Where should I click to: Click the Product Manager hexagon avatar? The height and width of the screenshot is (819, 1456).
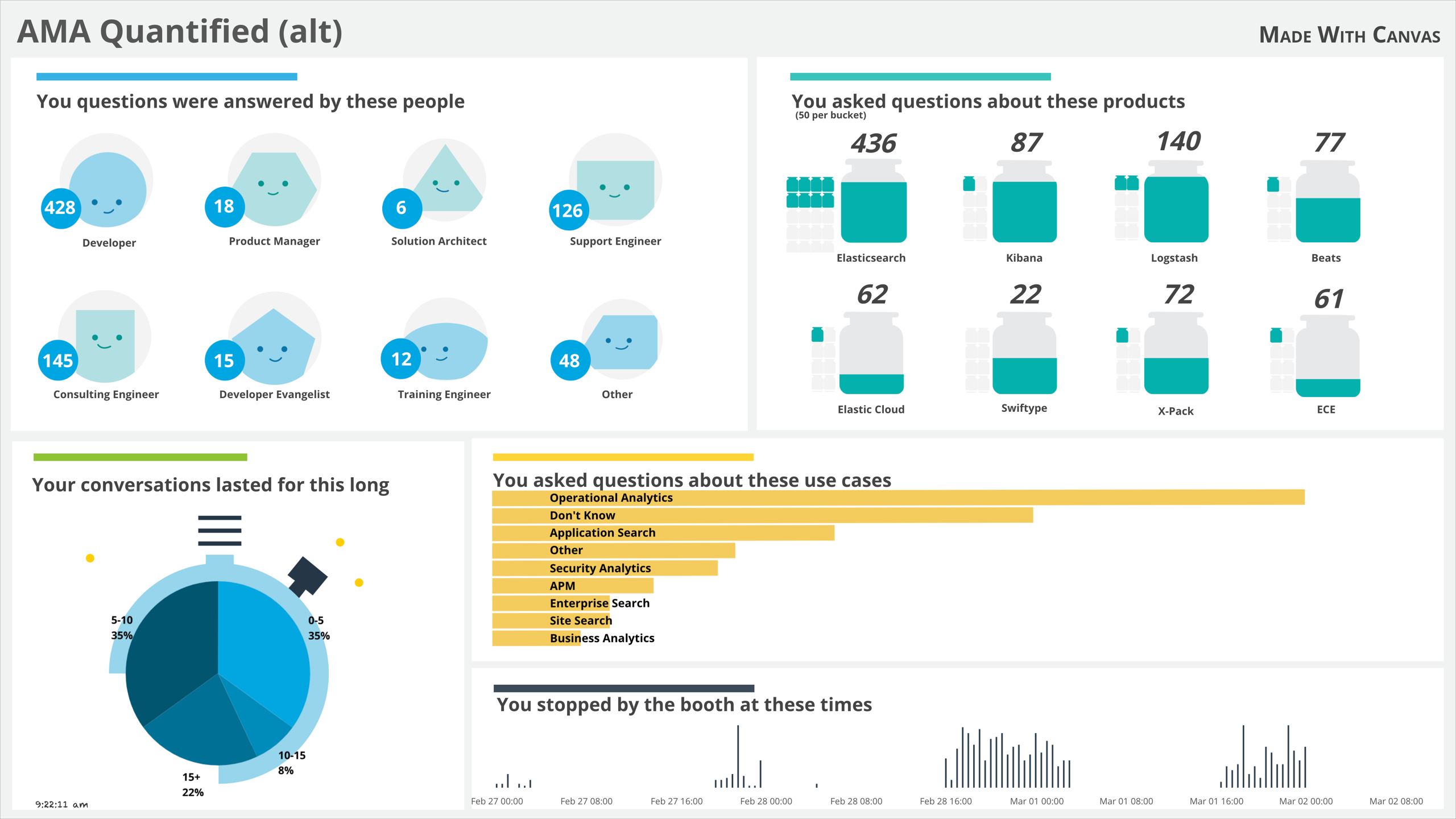275,188
